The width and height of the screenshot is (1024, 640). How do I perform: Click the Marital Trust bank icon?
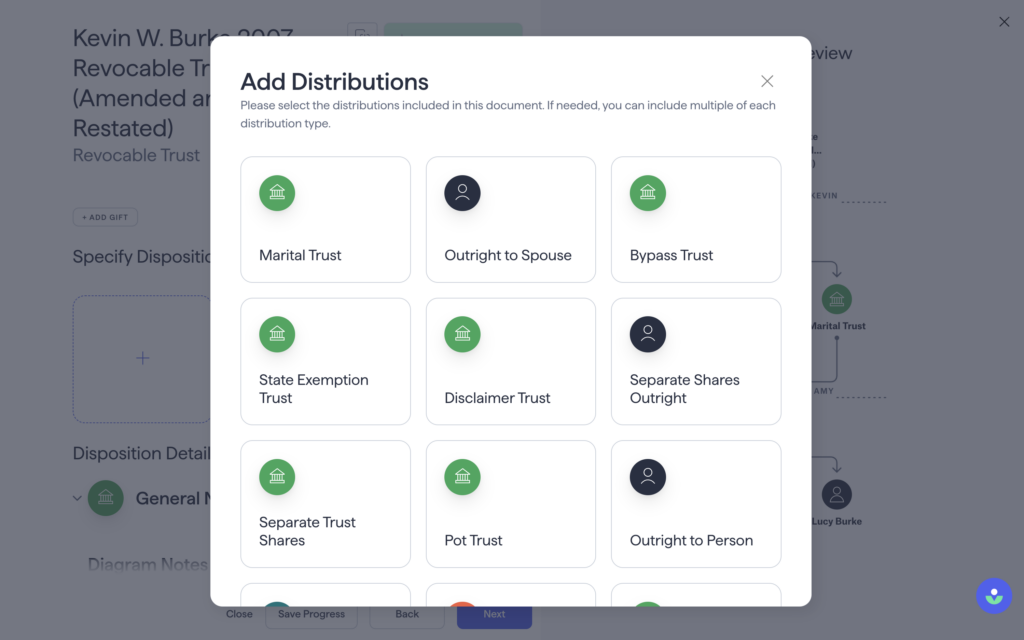click(277, 193)
